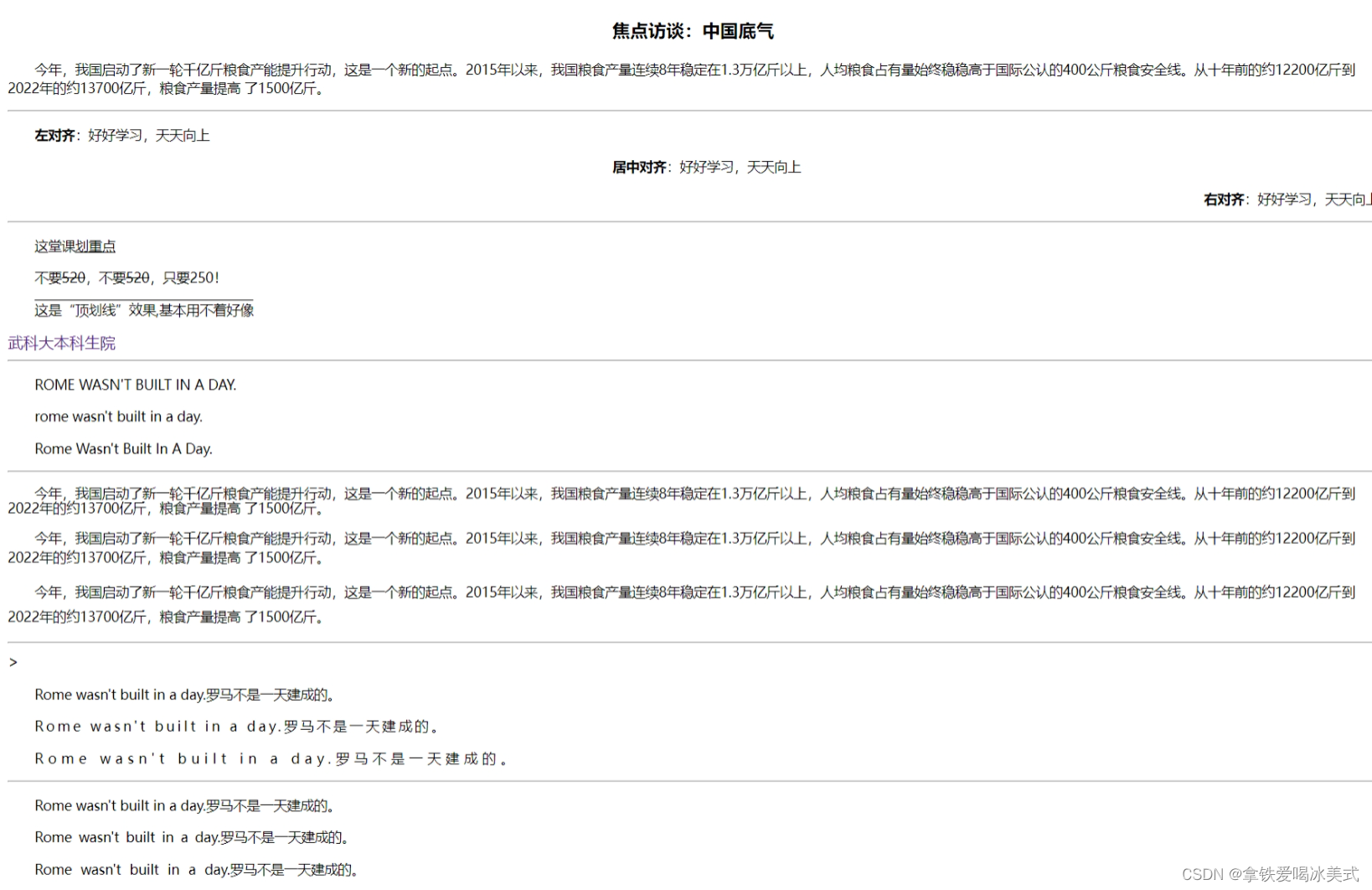The width and height of the screenshot is (1372, 890).
Task: Select the bold 居中对齐 label text
Action: pyautogui.click(x=639, y=167)
